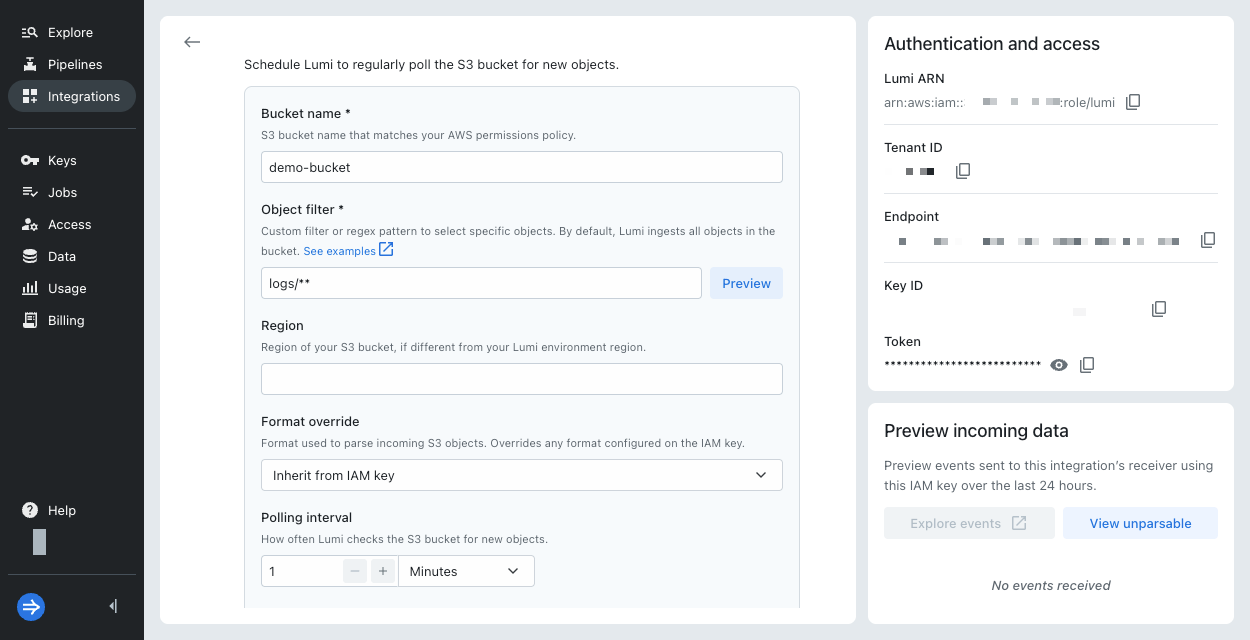Copy the Key ID value
Image resolution: width=1250 pixels, height=640 pixels.
coord(1159,309)
